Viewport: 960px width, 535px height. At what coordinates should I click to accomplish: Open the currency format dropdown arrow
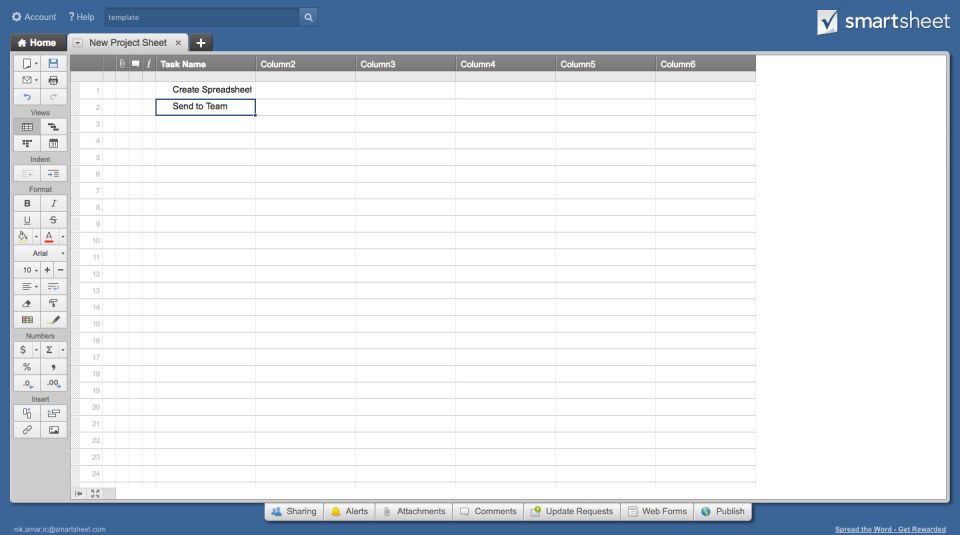[36, 350]
